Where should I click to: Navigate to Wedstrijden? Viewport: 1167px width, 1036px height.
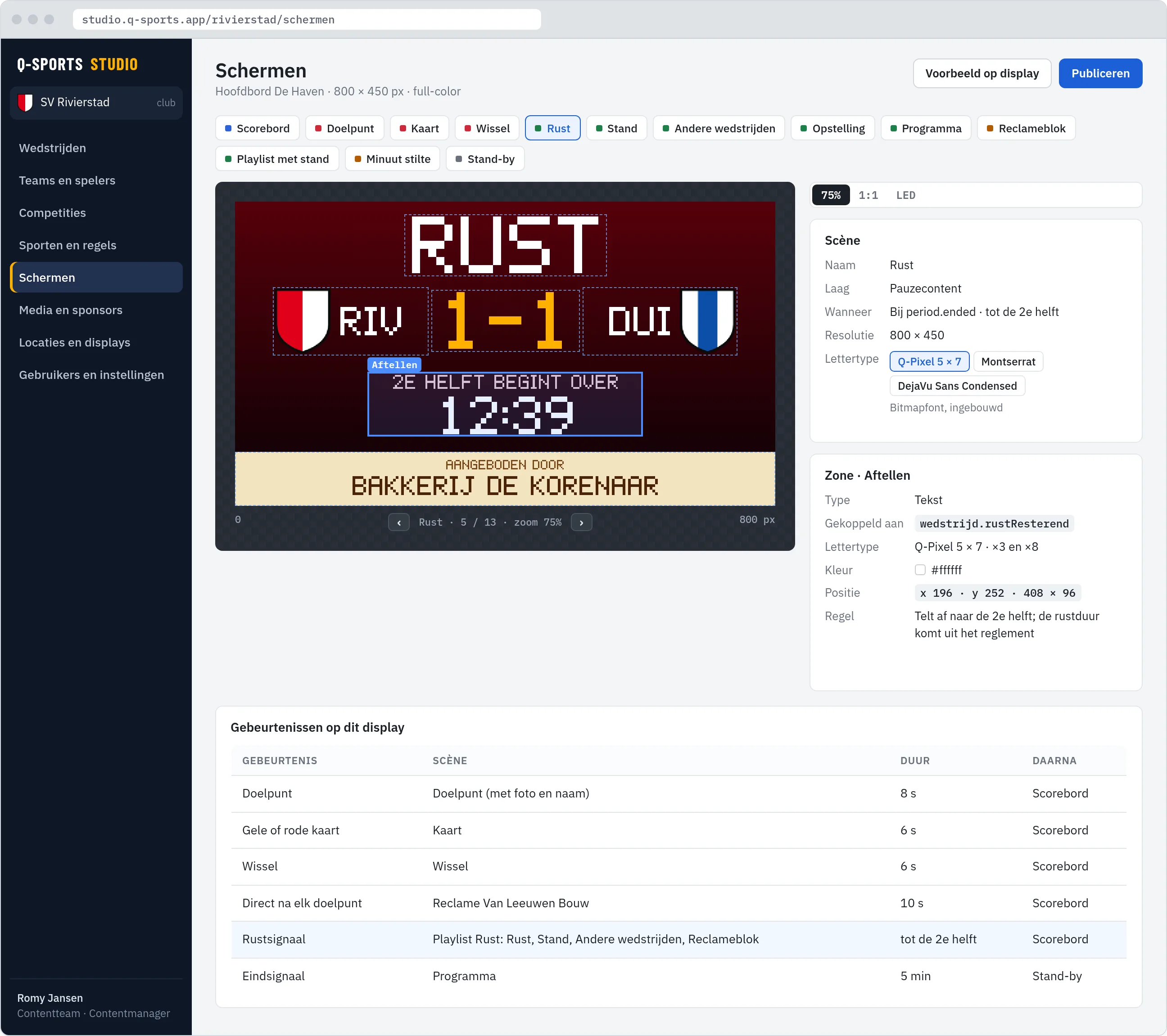pos(96,148)
